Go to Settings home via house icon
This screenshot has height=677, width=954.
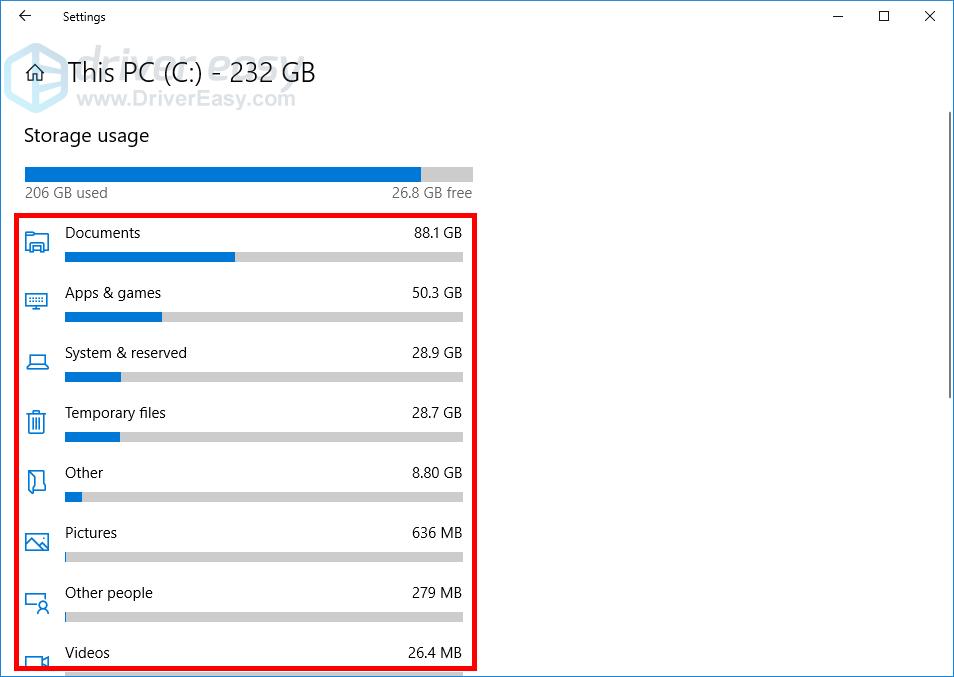pyautogui.click(x=36, y=73)
